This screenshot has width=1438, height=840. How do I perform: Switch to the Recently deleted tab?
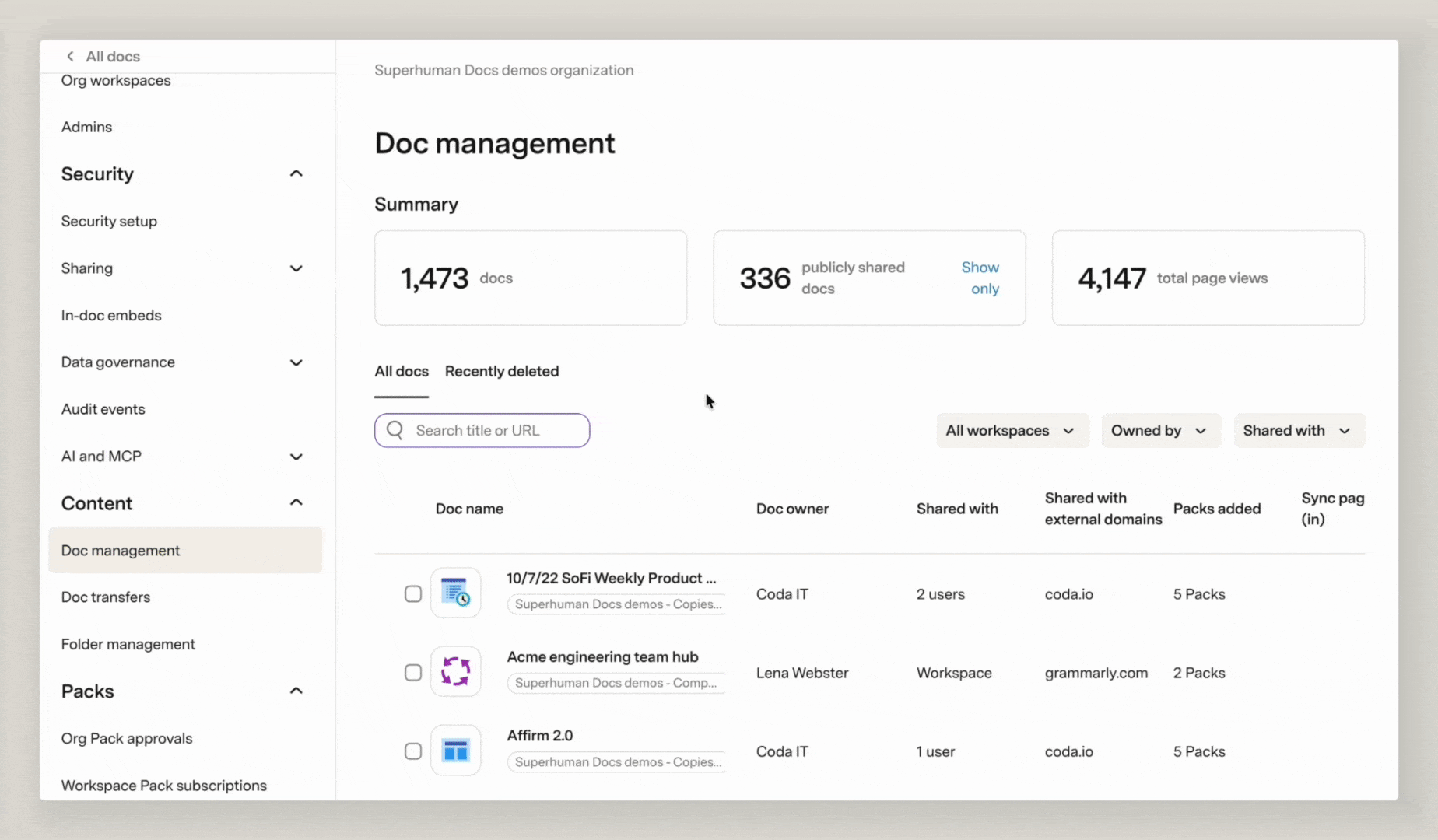(x=502, y=372)
